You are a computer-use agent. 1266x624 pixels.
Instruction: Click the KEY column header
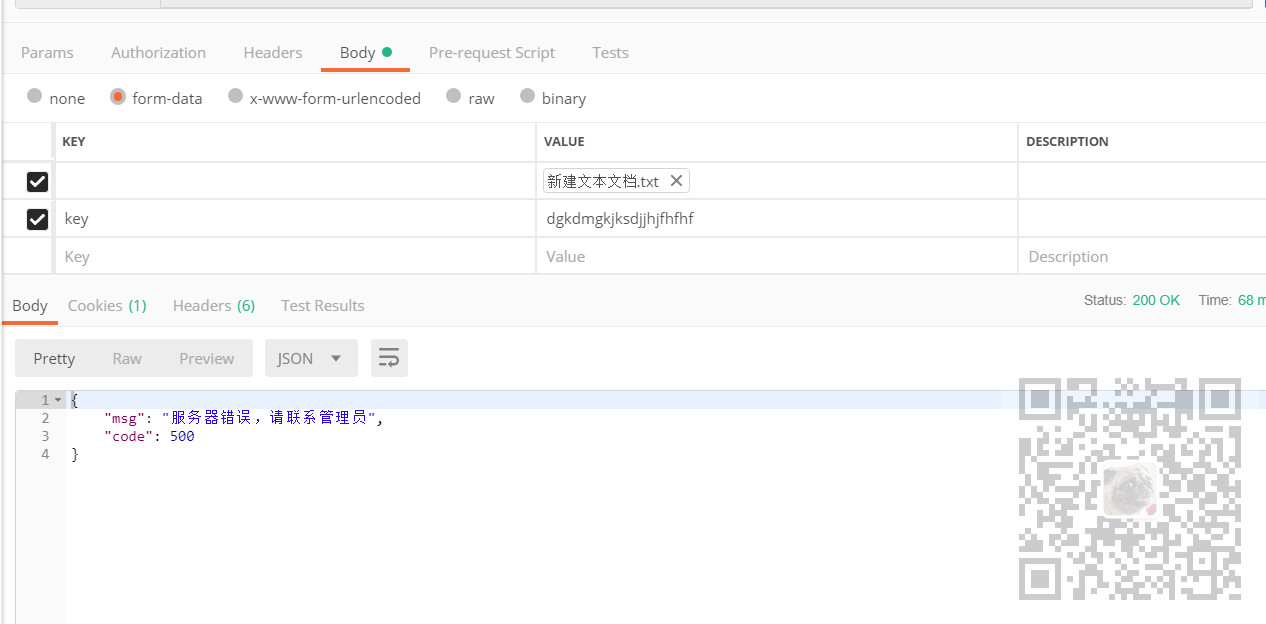pos(74,141)
